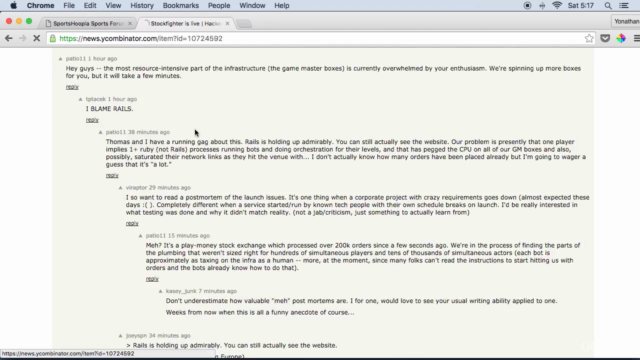
Task: Open patio11 user profile on first comment
Action: point(76,59)
